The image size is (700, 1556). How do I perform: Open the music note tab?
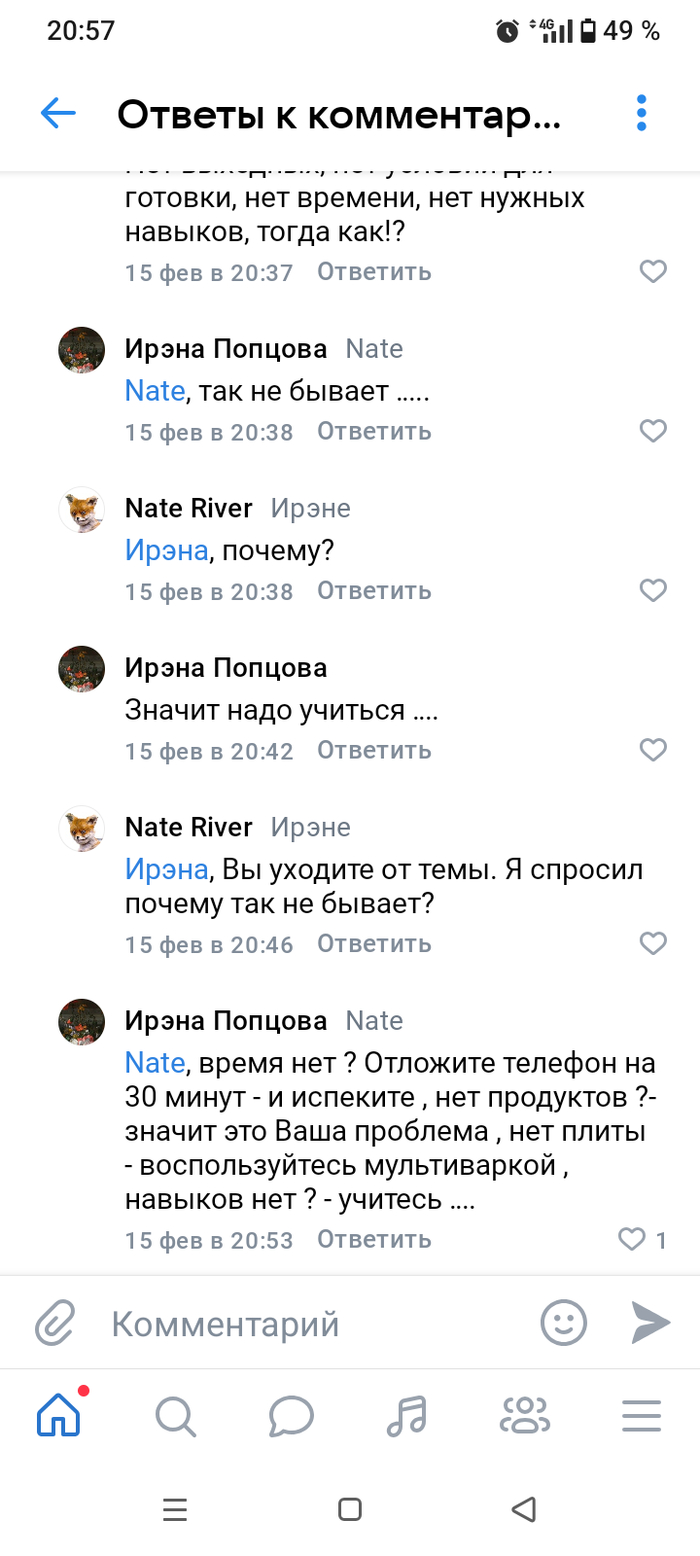[x=407, y=1415]
